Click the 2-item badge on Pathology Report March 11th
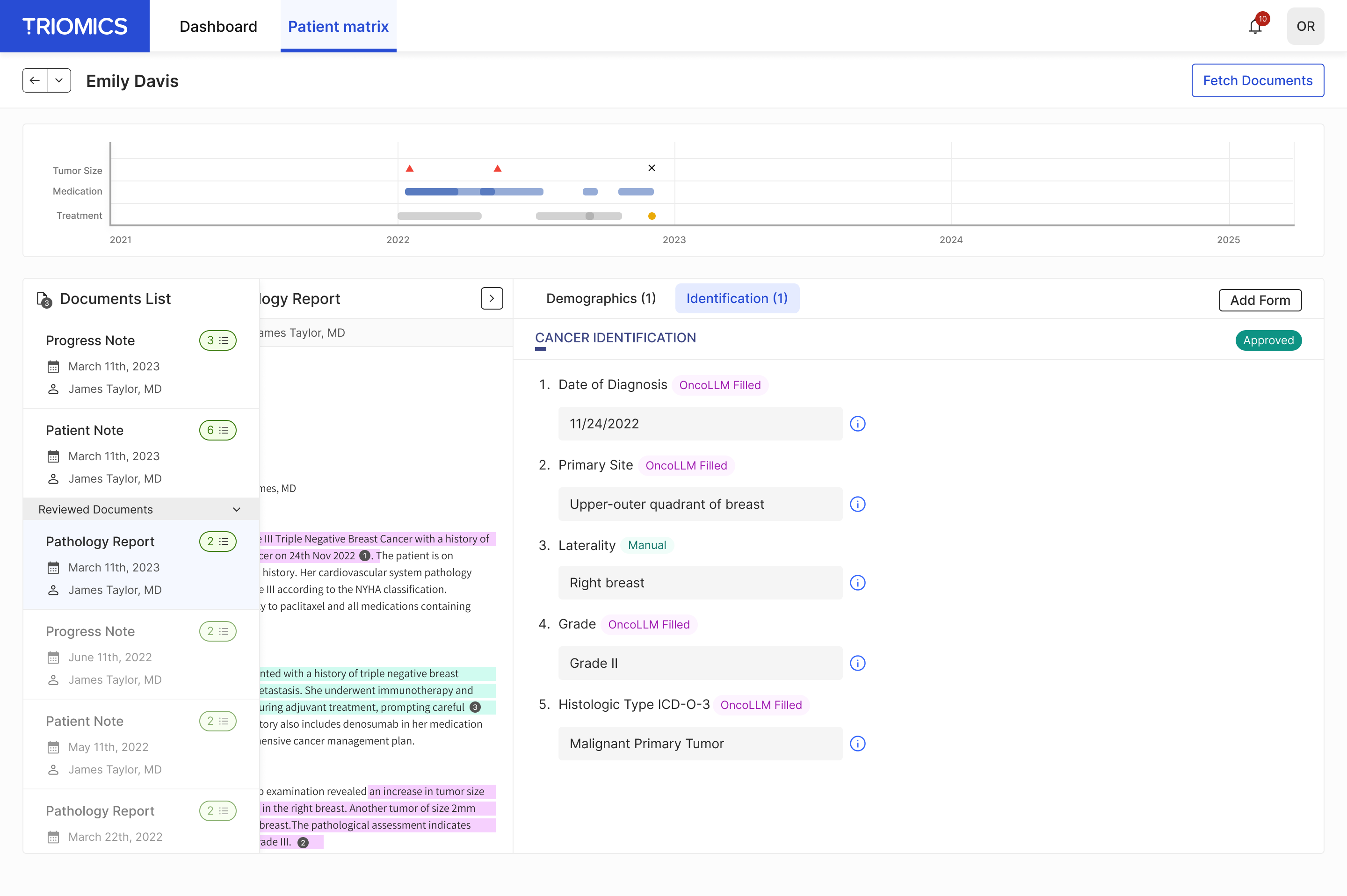 pyautogui.click(x=218, y=541)
